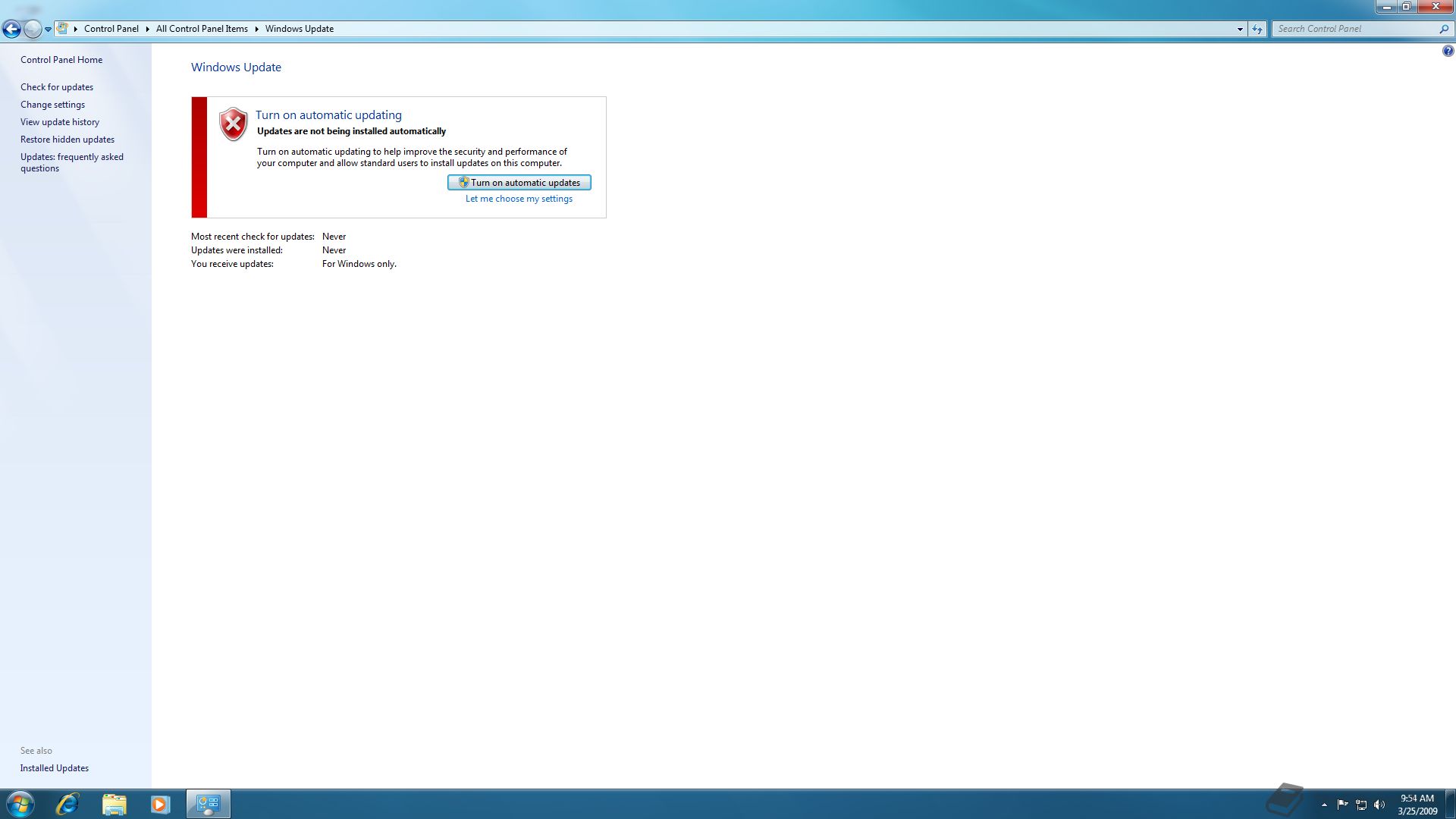Screen dimensions: 1456x819
Task: Click the Back navigation arrow
Action: point(11,29)
